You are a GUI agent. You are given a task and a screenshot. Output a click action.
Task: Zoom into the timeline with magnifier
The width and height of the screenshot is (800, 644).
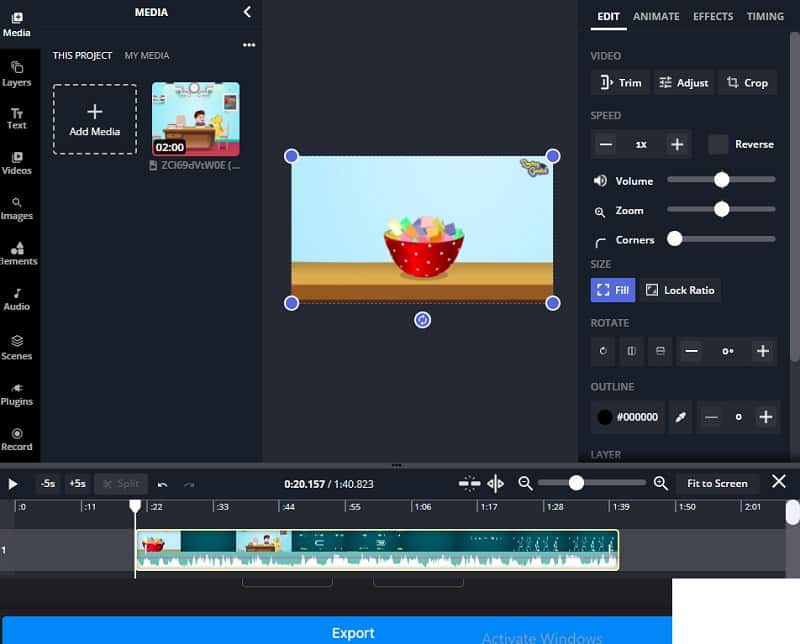coord(660,483)
